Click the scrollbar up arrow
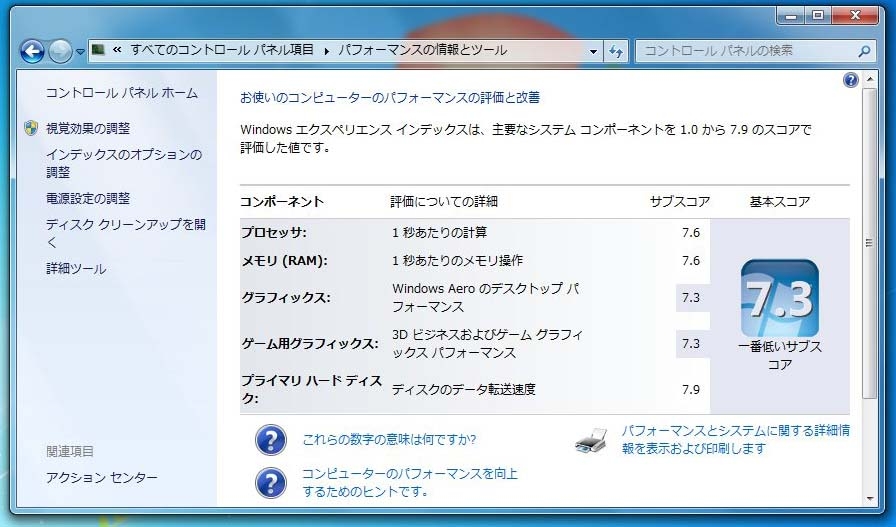 point(870,79)
